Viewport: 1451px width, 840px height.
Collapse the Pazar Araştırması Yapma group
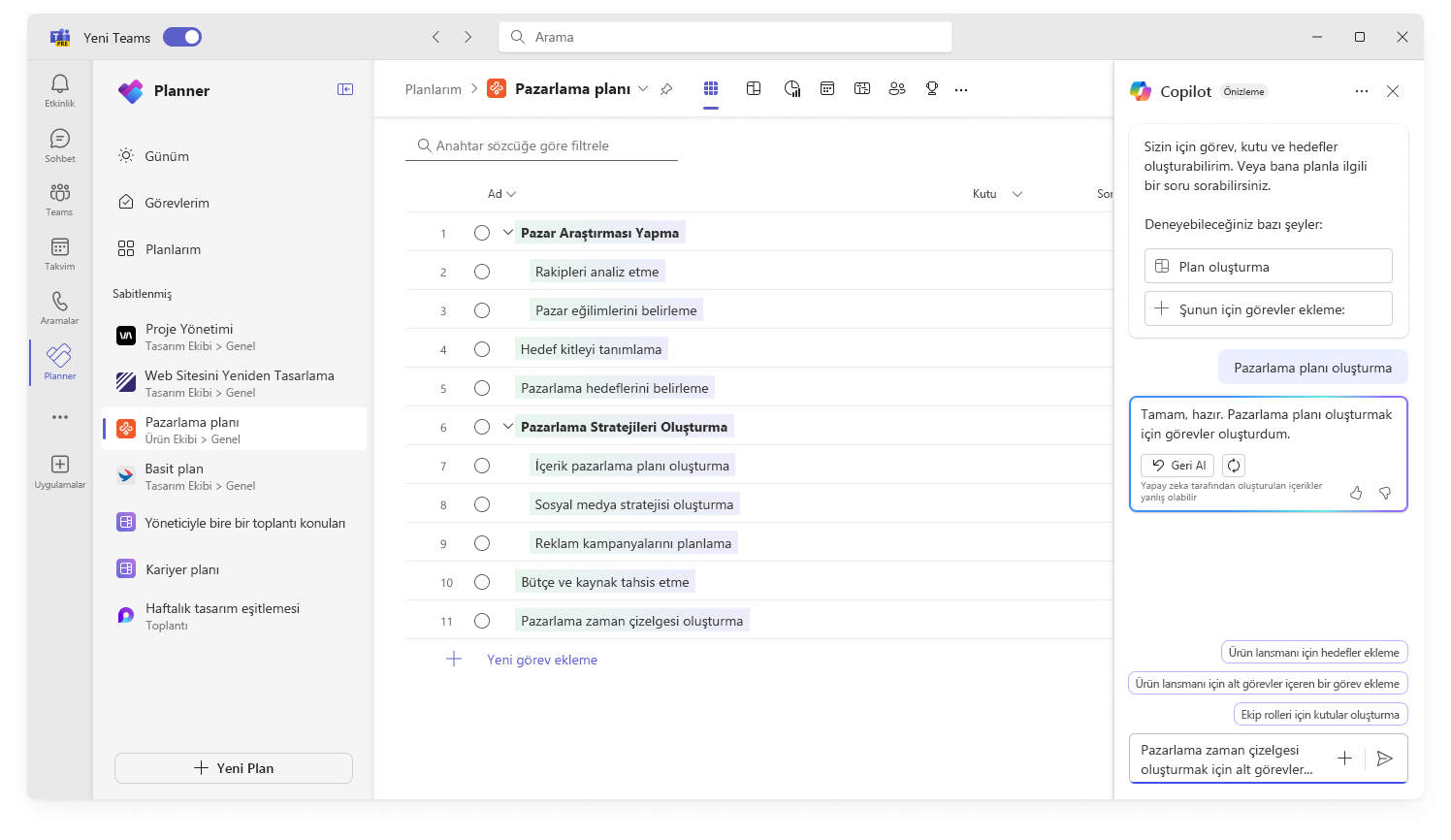[x=508, y=233]
